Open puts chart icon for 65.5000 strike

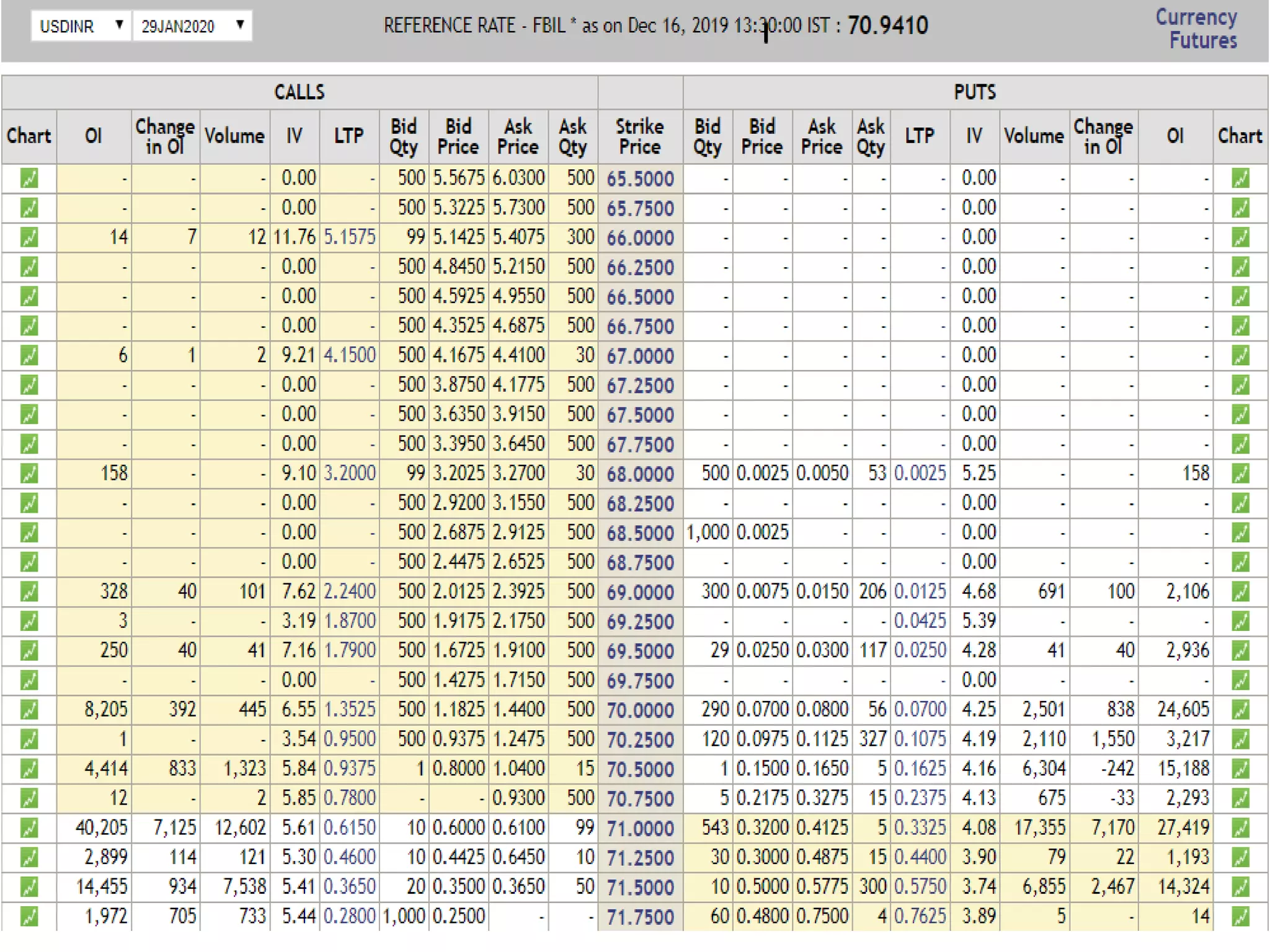coord(1240,178)
